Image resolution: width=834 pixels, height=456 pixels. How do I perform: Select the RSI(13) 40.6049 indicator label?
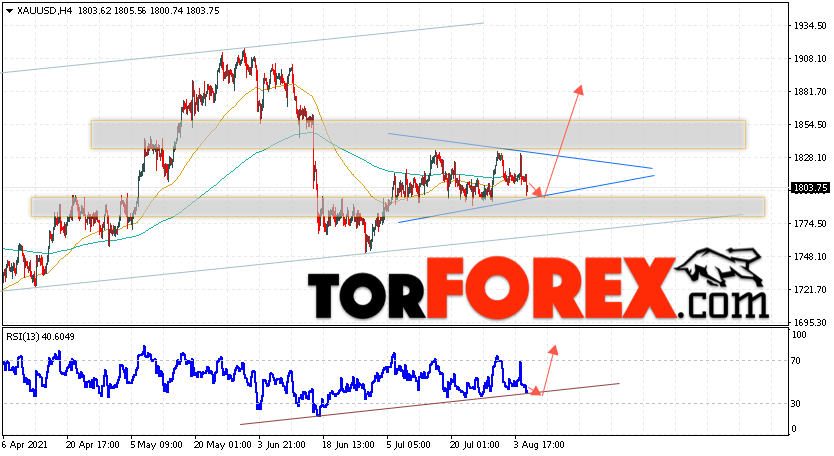(40, 337)
